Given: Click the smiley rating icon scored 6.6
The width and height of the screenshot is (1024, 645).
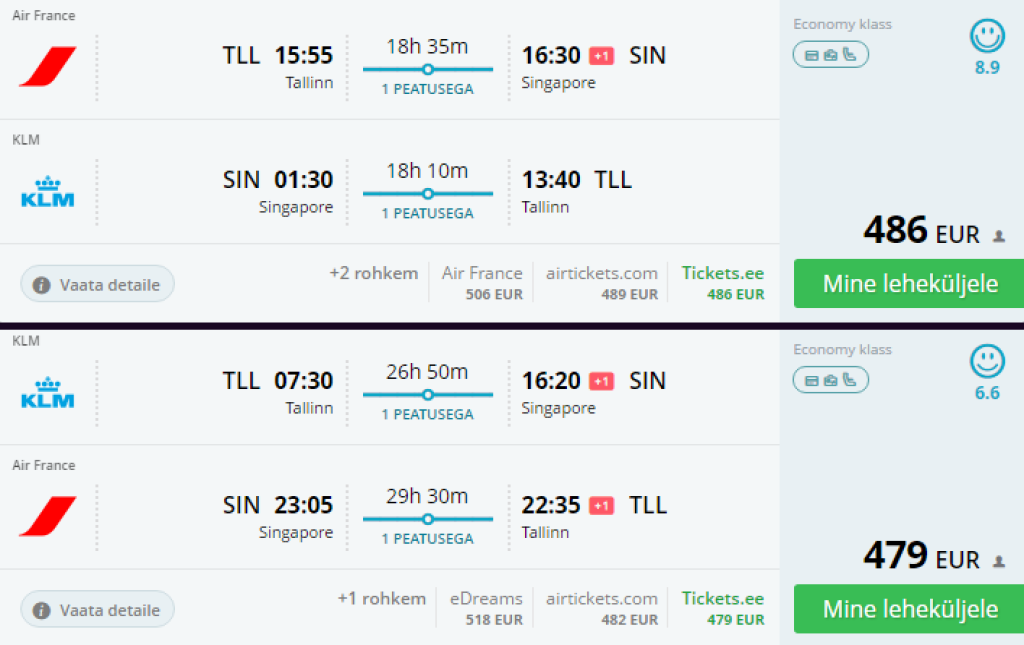Looking at the screenshot, I should (987, 362).
